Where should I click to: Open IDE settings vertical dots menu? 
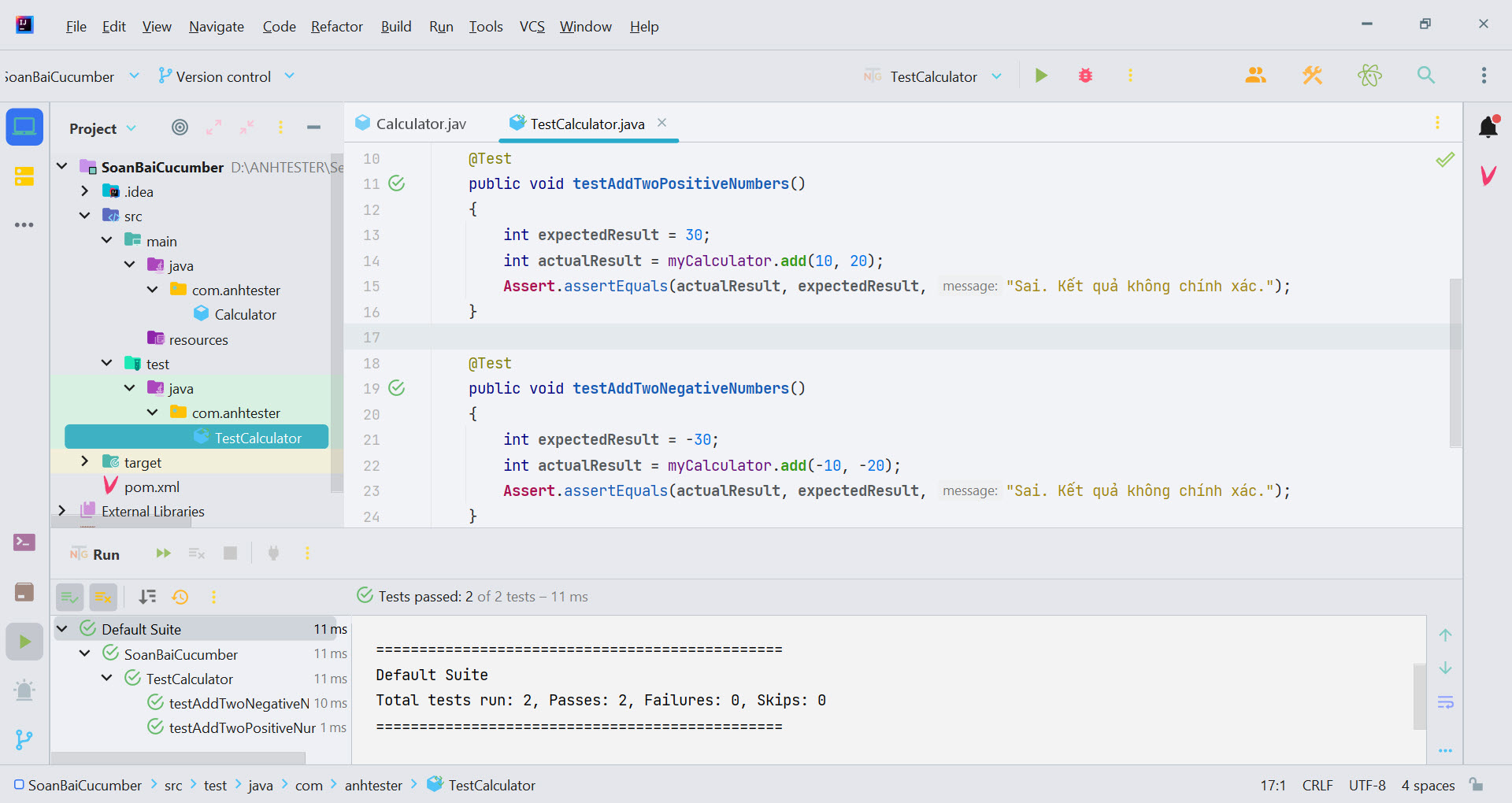click(x=1484, y=76)
